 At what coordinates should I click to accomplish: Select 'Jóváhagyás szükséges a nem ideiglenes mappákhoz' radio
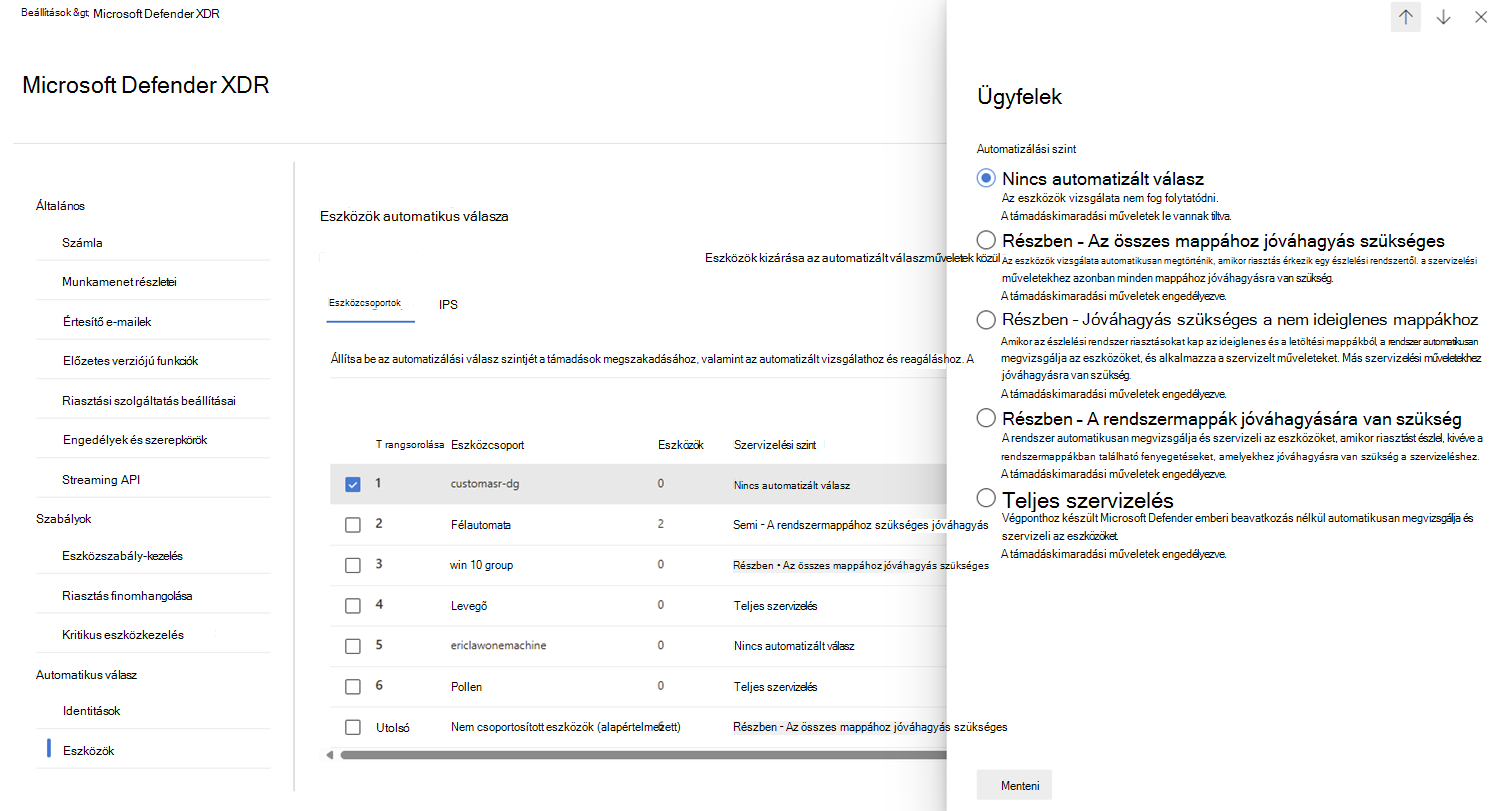tap(986, 319)
